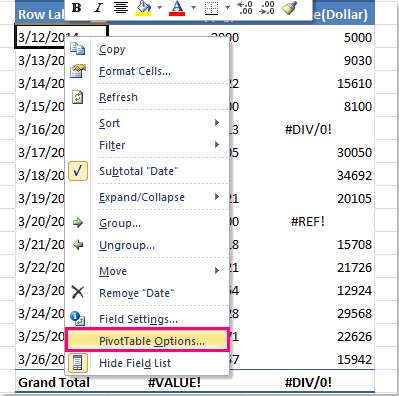Click the Refresh icon in context menu
This screenshot has width=399, height=396.
78,97
